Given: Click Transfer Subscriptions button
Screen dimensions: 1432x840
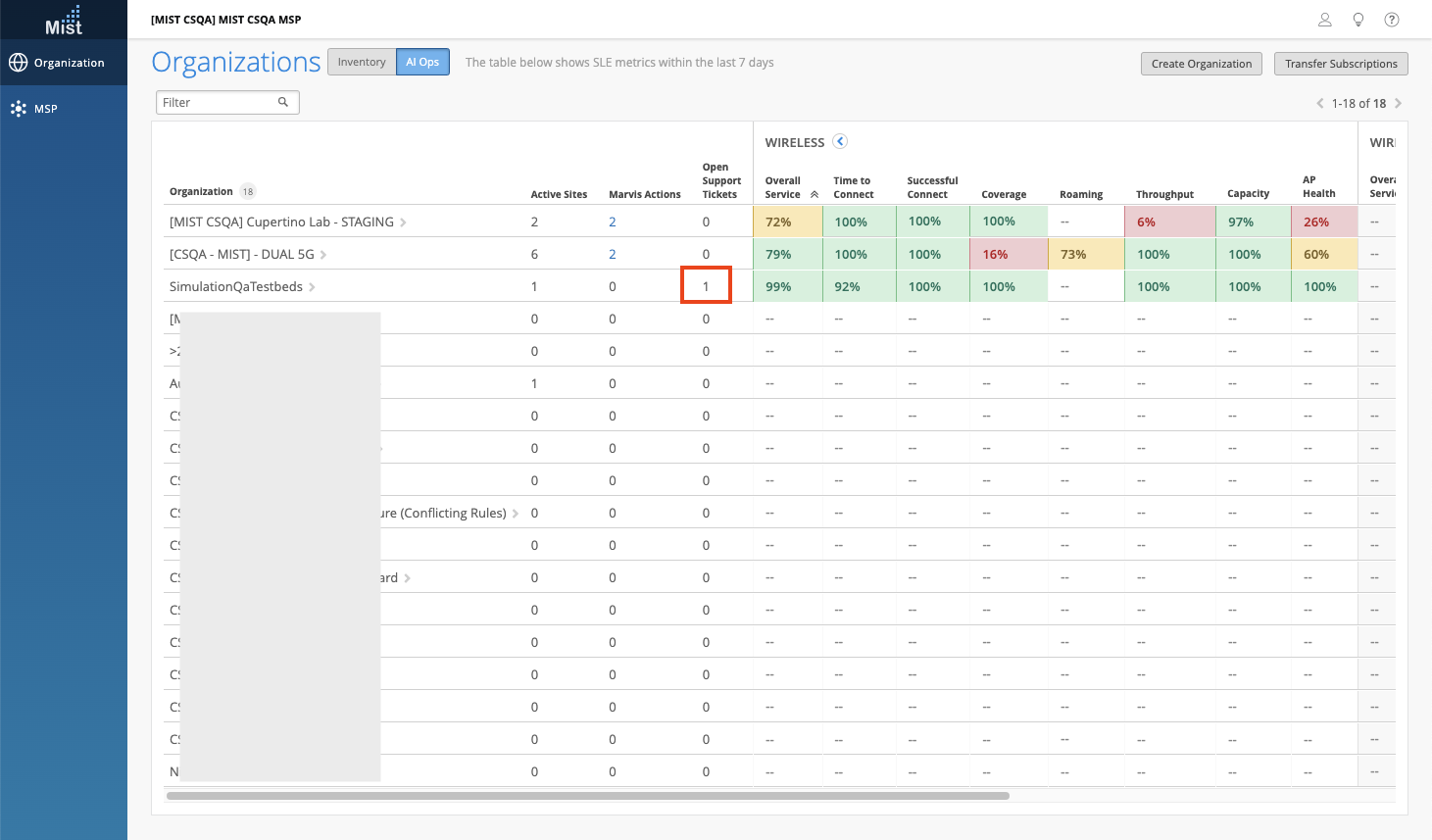Looking at the screenshot, I should coord(1341,64).
